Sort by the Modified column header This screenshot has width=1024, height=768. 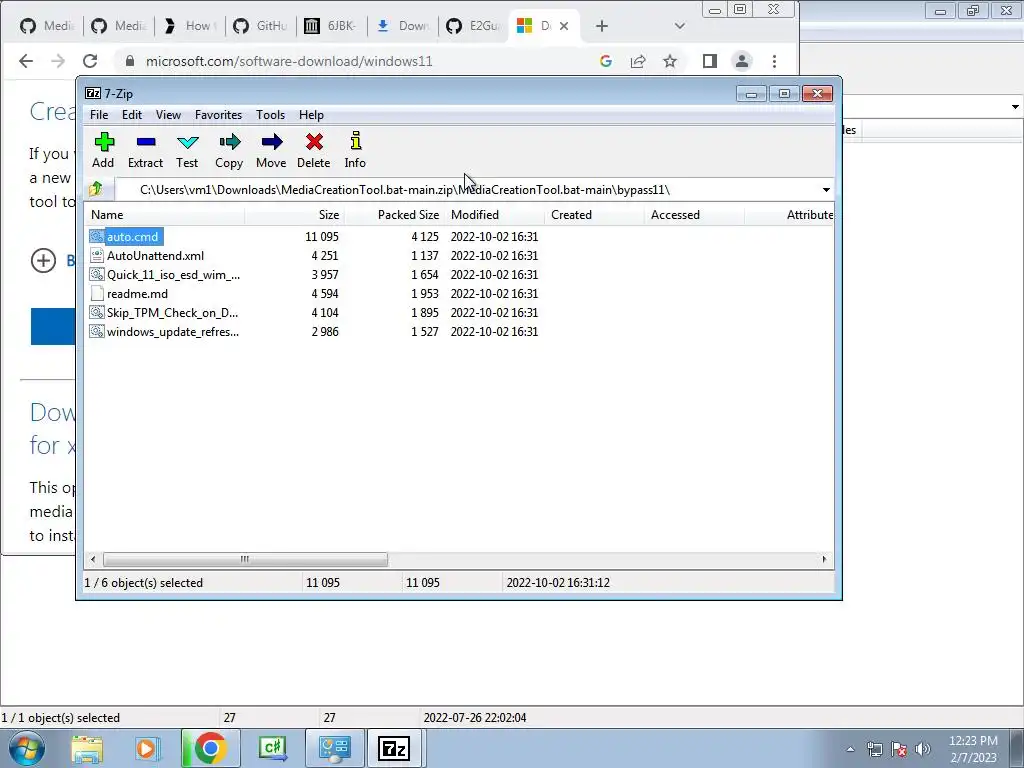(x=494, y=214)
